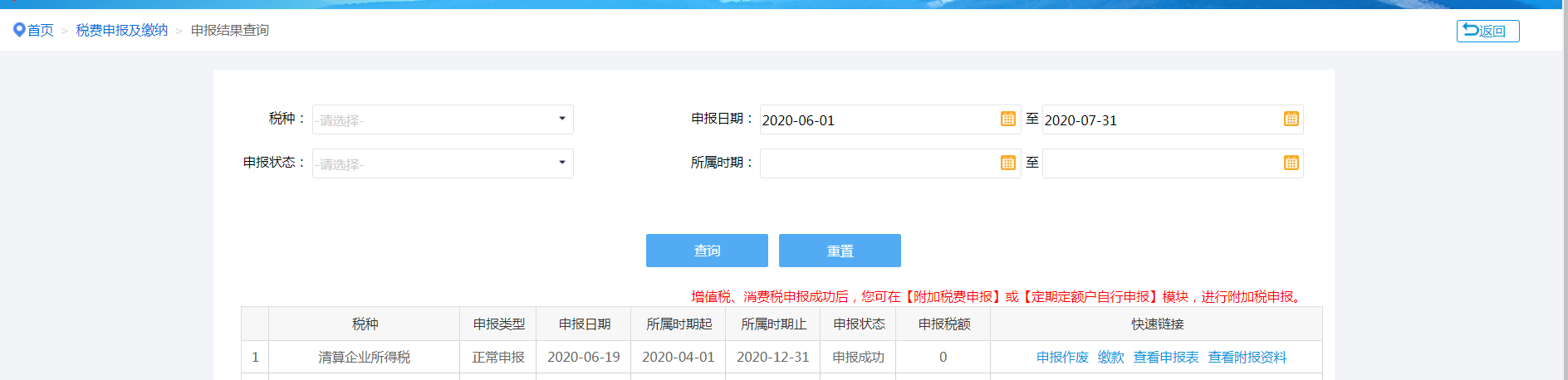The image size is (1568, 380).
Task: Click the 所属时期止 column header
Action: coord(773,324)
